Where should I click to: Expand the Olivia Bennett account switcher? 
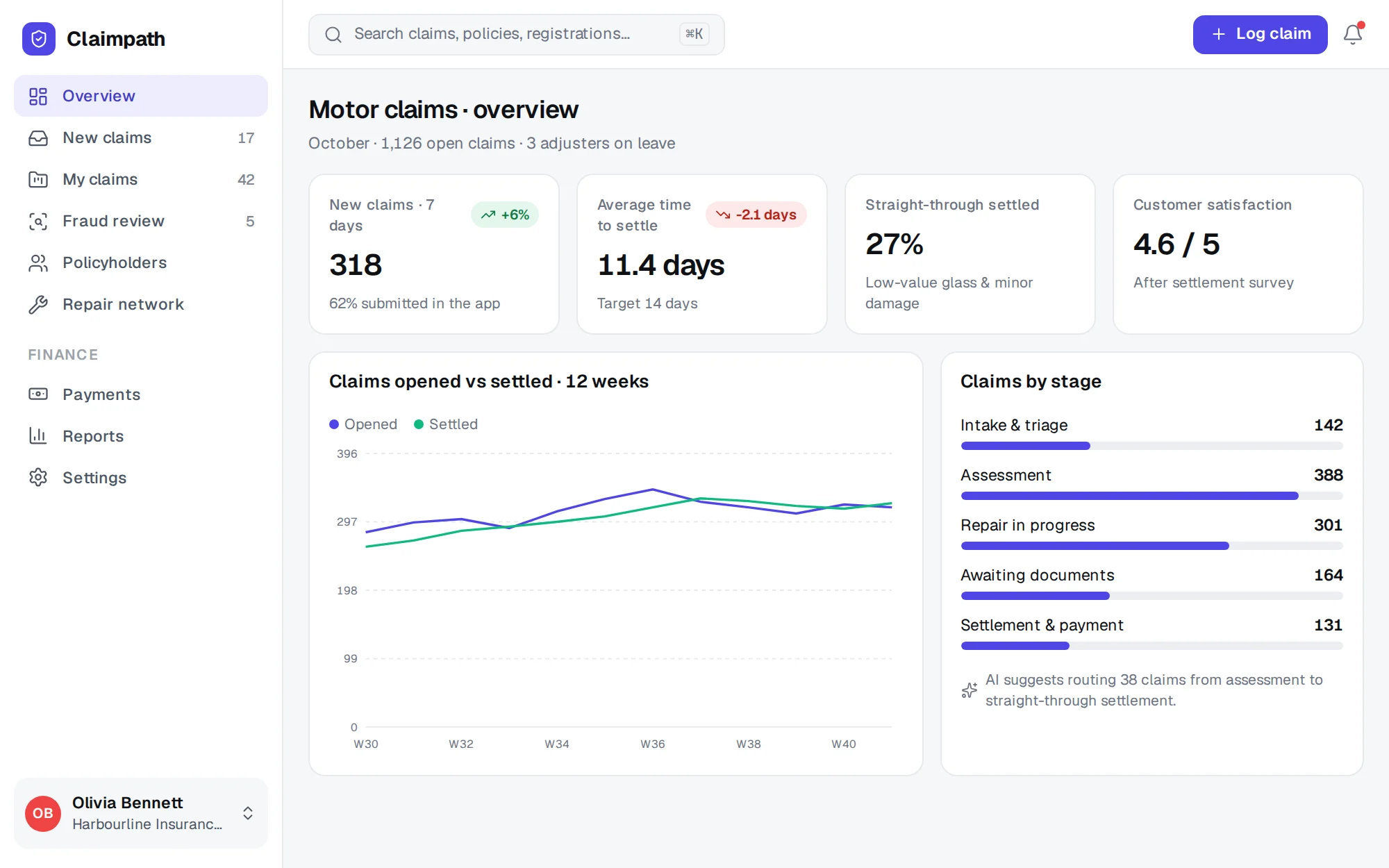point(248,813)
